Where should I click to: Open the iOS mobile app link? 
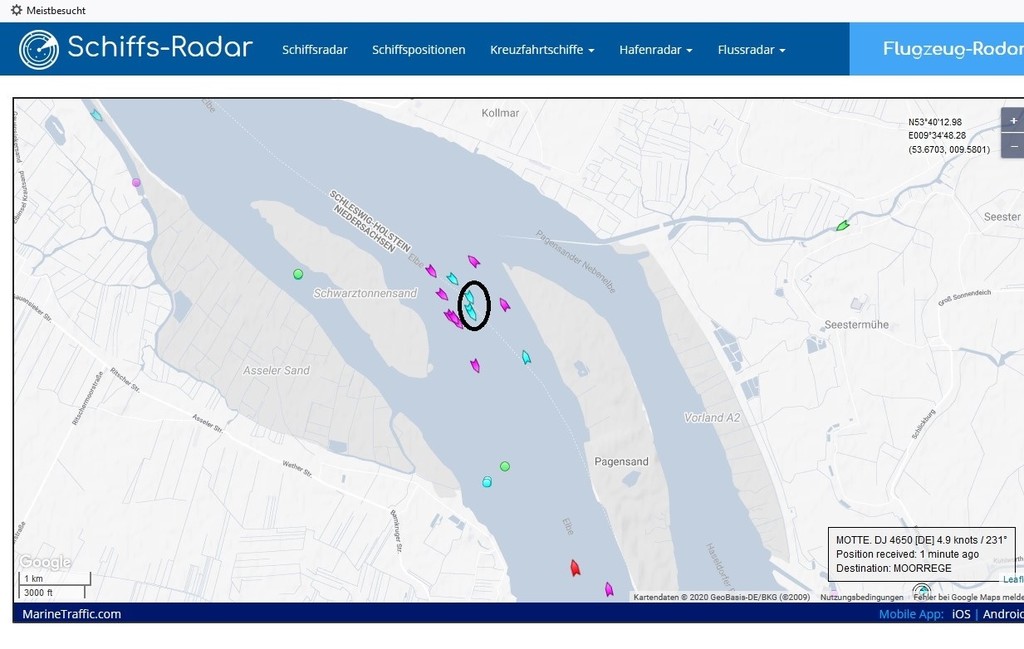(961, 614)
